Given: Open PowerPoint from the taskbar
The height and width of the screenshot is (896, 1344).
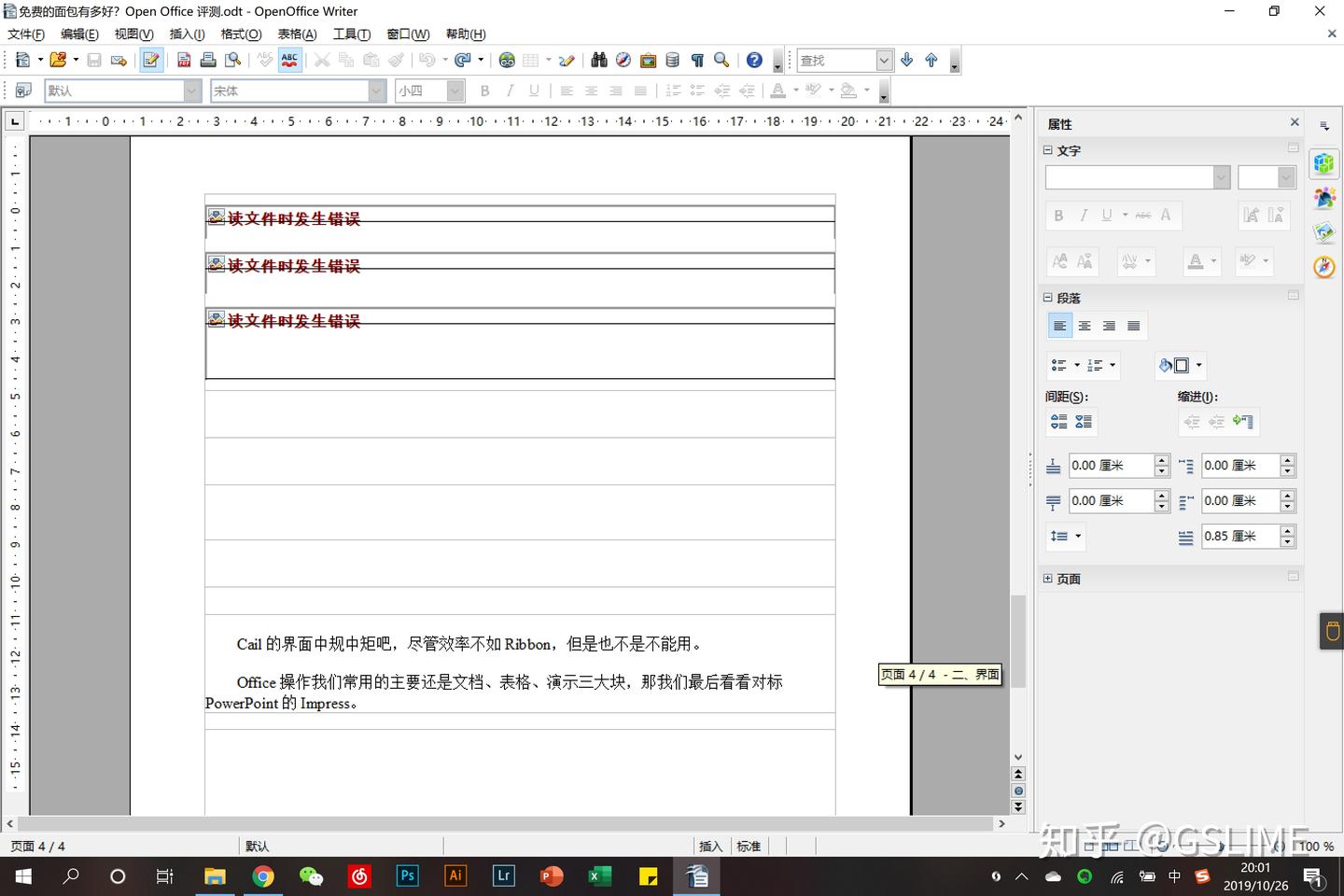Looking at the screenshot, I should [552, 876].
